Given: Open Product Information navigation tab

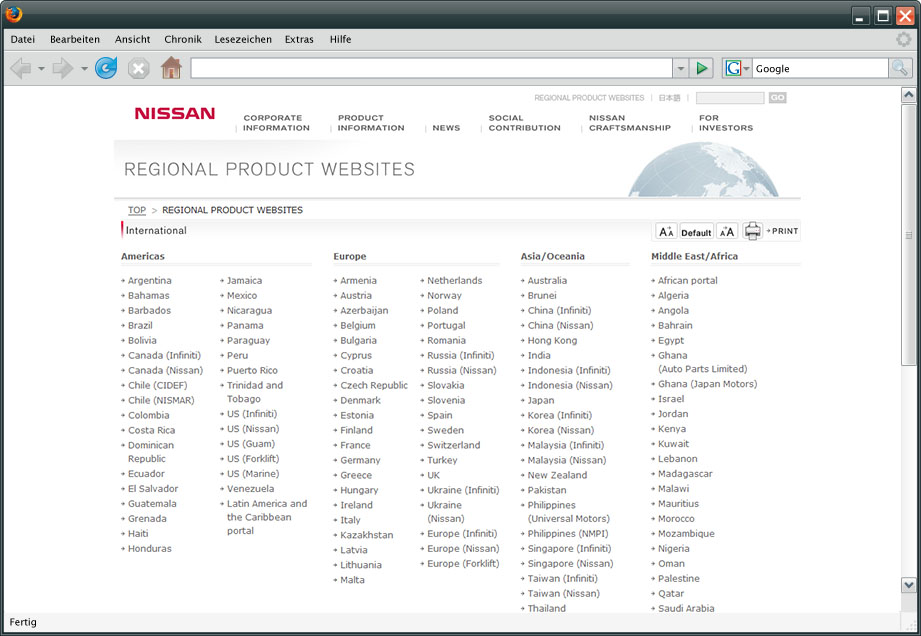Looking at the screenshot, I should click(371, 123).
